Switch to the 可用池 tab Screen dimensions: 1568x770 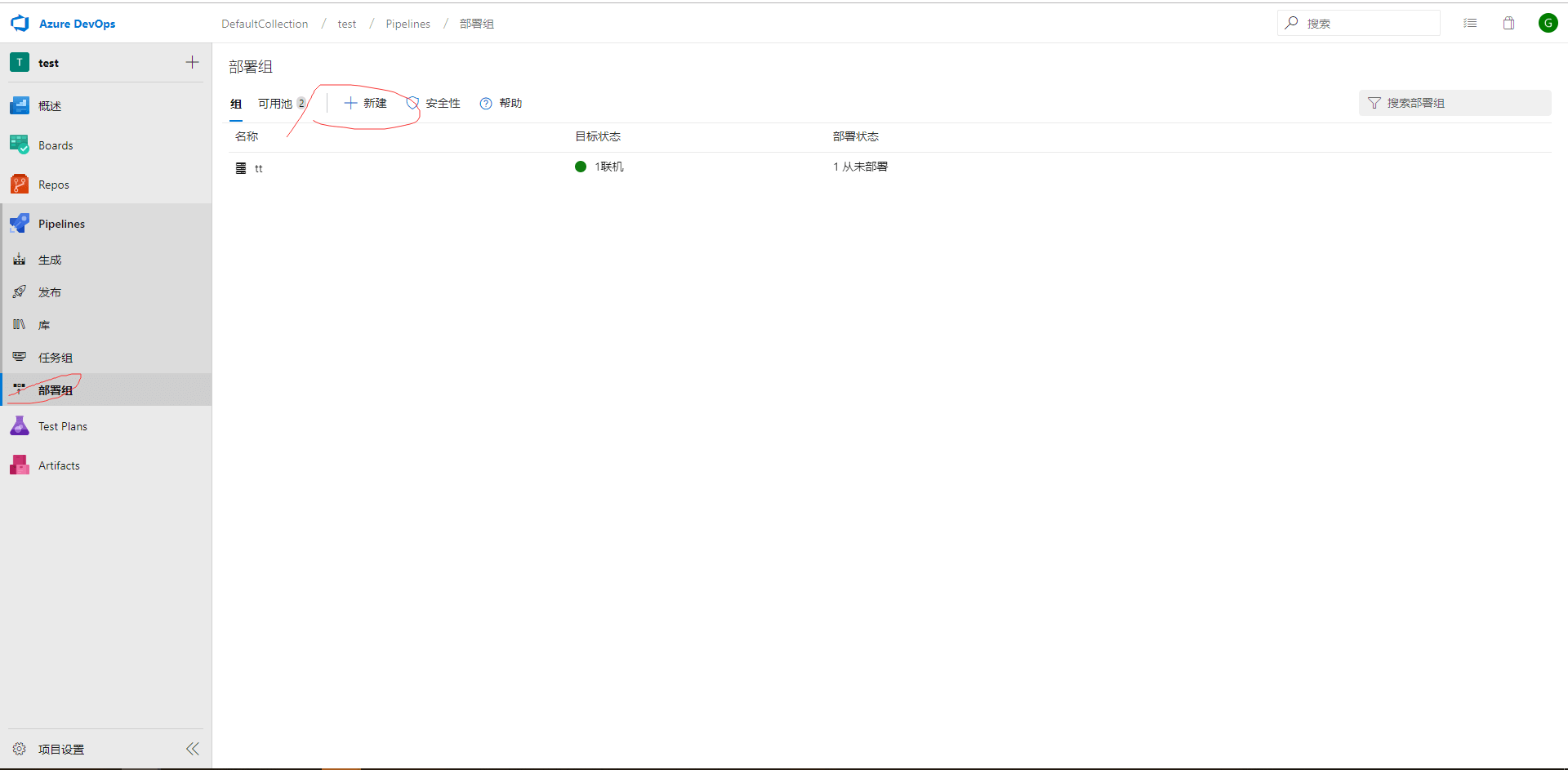click(x=275, y=104)
